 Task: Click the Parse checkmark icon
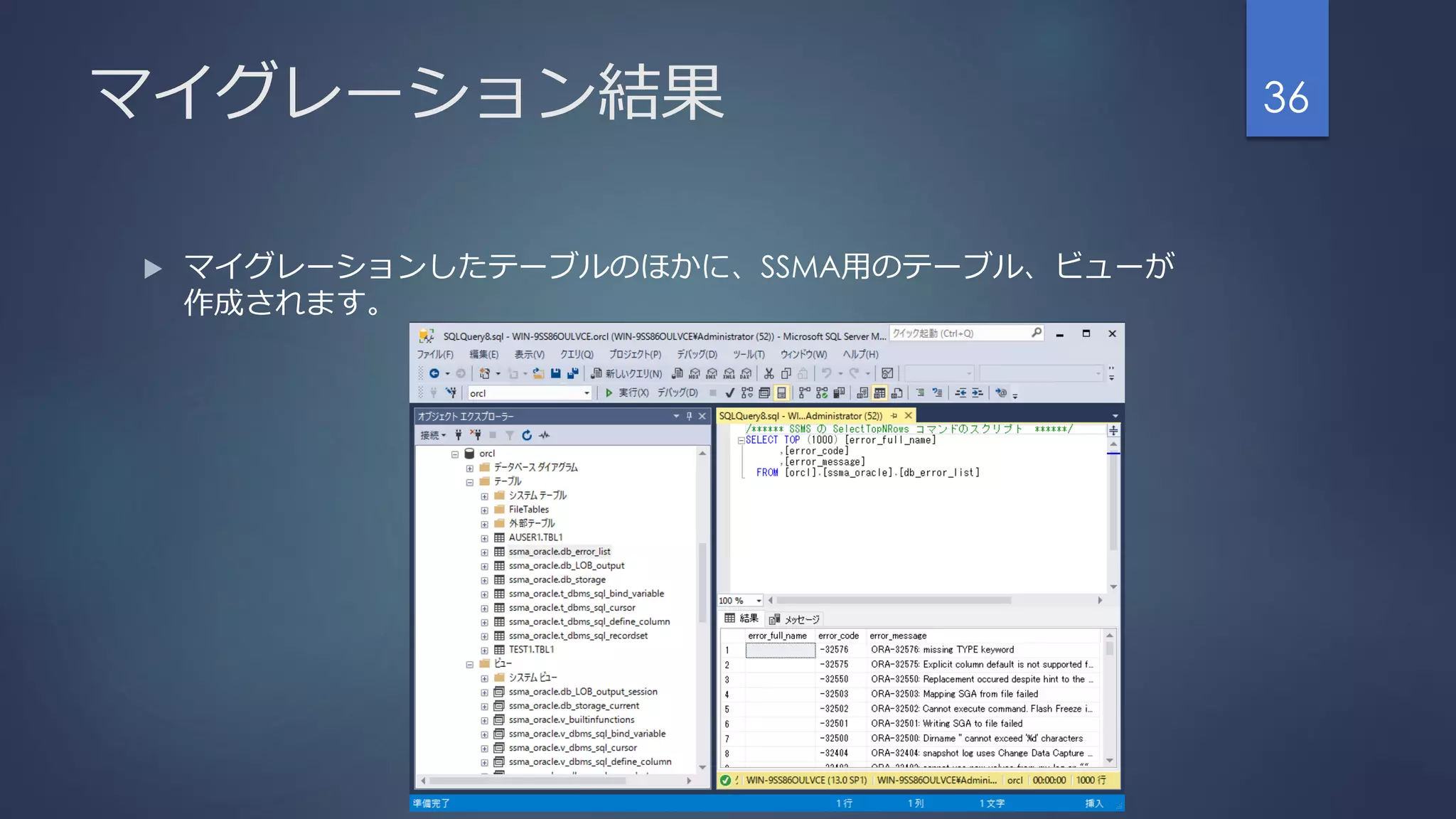[x=729, y=392]
